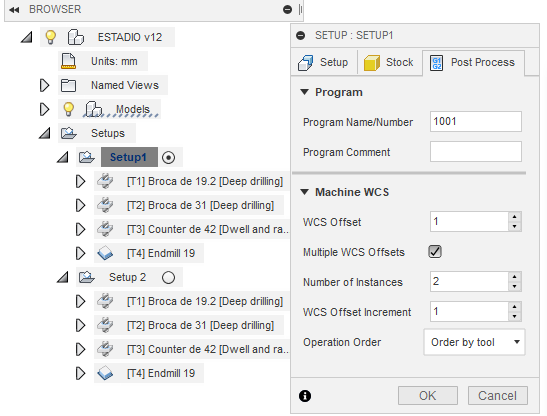The image size is (547, 416).
Task: Click the Named Views folder icon
Action: point(68,85)
